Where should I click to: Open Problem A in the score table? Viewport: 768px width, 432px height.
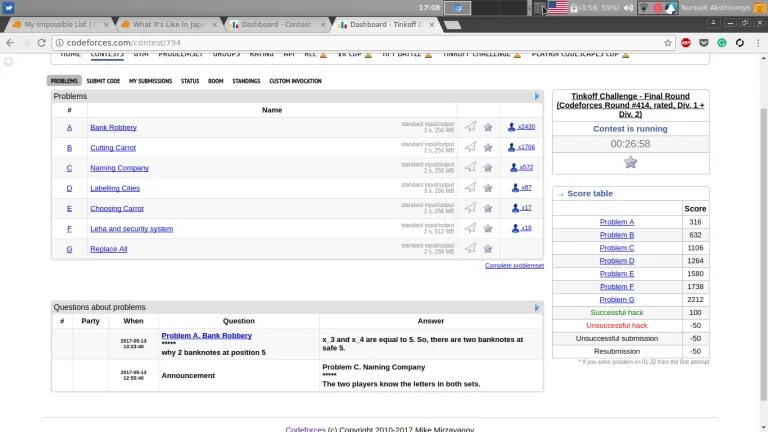pos(617,222)
